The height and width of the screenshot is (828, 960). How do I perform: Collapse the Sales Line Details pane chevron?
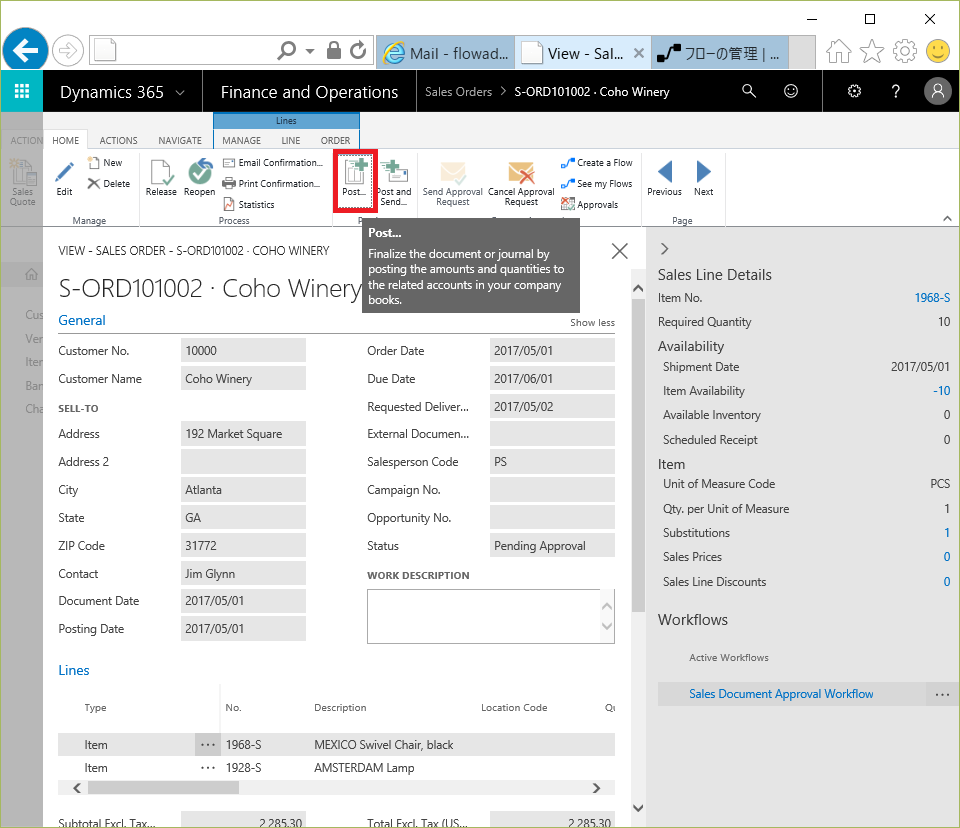(665, 249)
